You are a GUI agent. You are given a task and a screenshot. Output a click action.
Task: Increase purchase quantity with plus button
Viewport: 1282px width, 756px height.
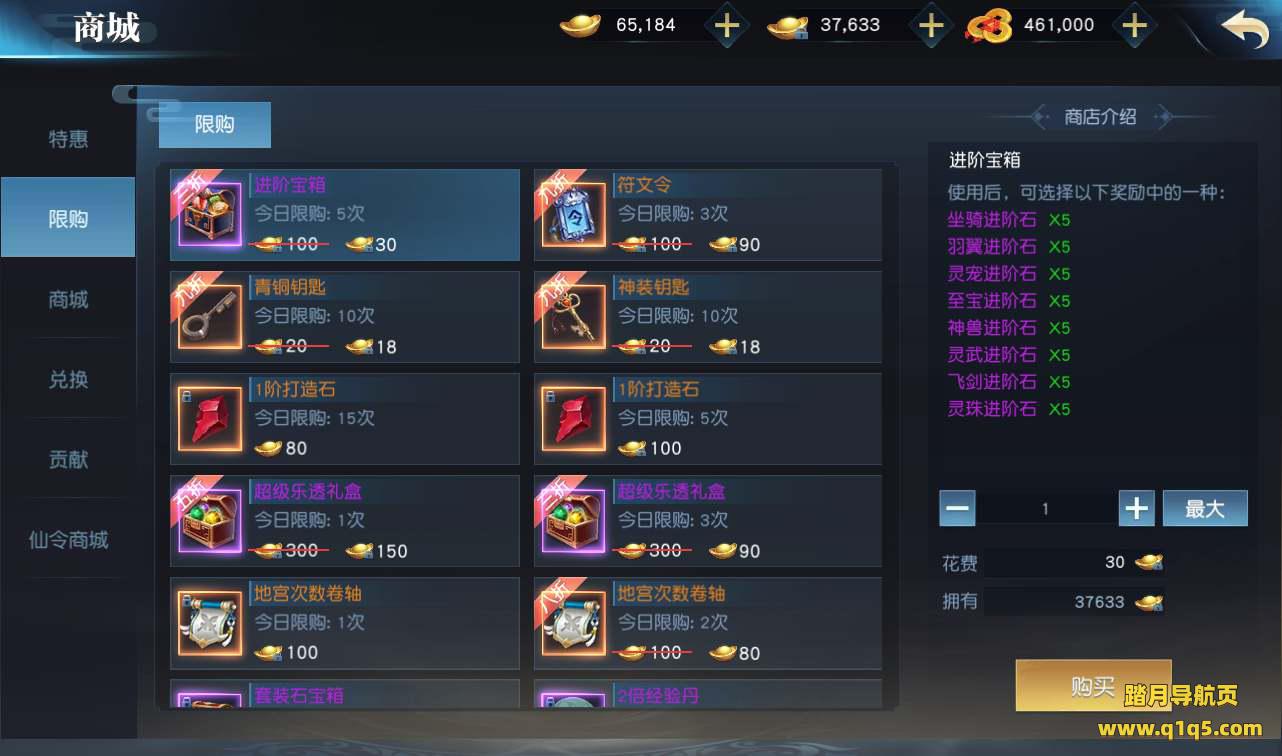(x=1137, y=508)
